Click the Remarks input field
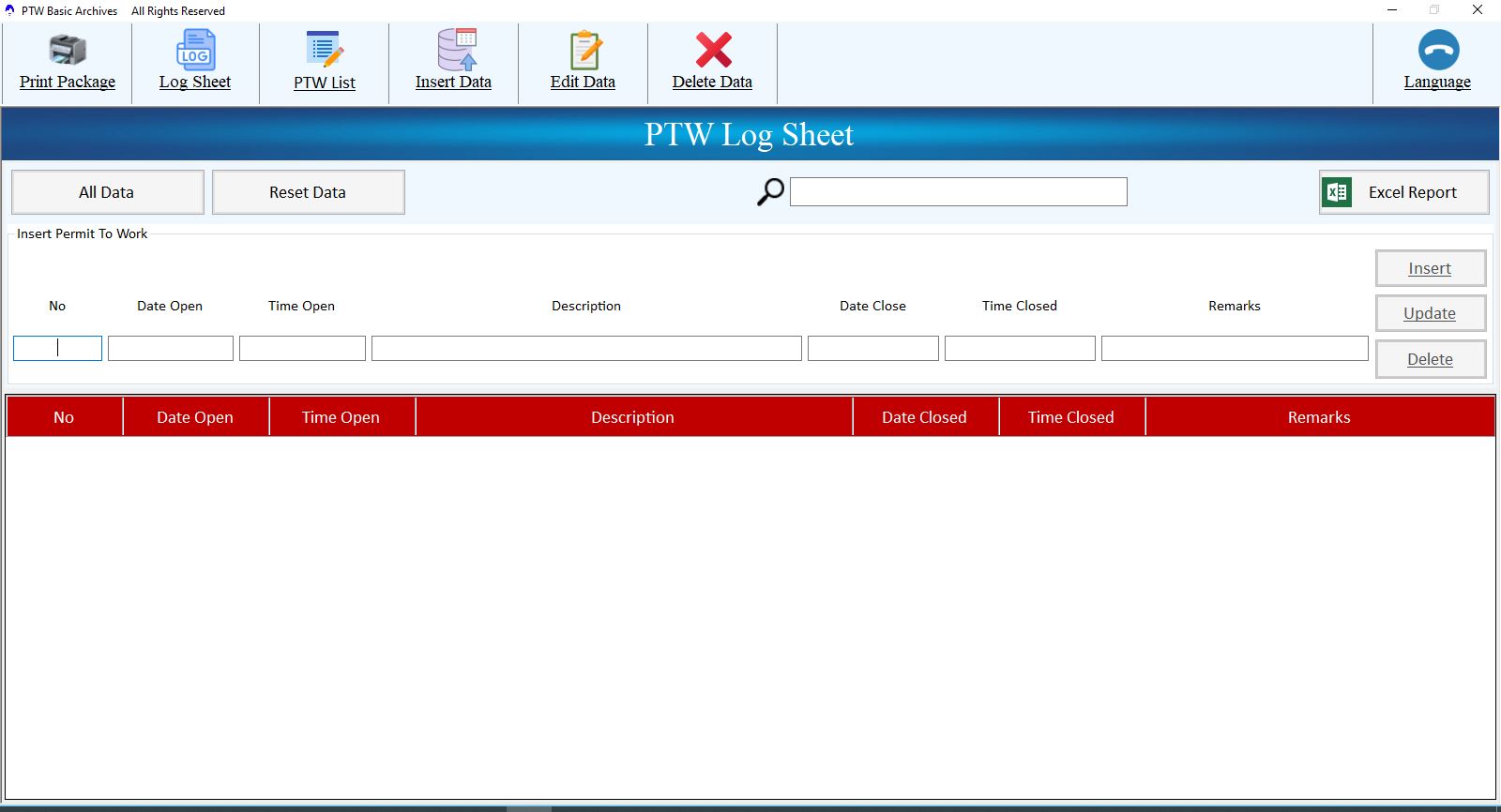The image size is (1501, 812). click(1235, 348)
